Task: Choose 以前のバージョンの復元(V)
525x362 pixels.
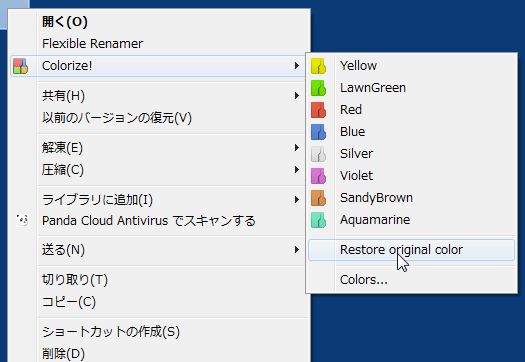Action: coord(159,118)
